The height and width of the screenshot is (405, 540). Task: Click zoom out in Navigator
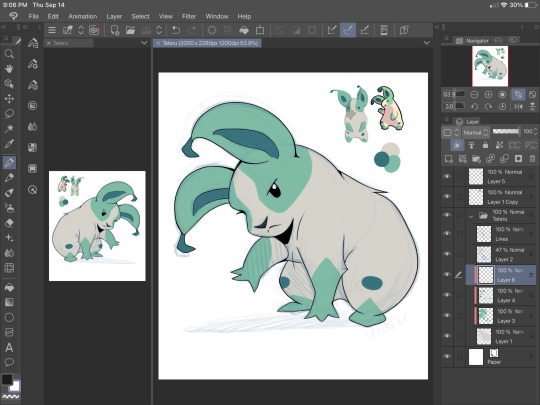pyautogui.click(x=474, y=94)
